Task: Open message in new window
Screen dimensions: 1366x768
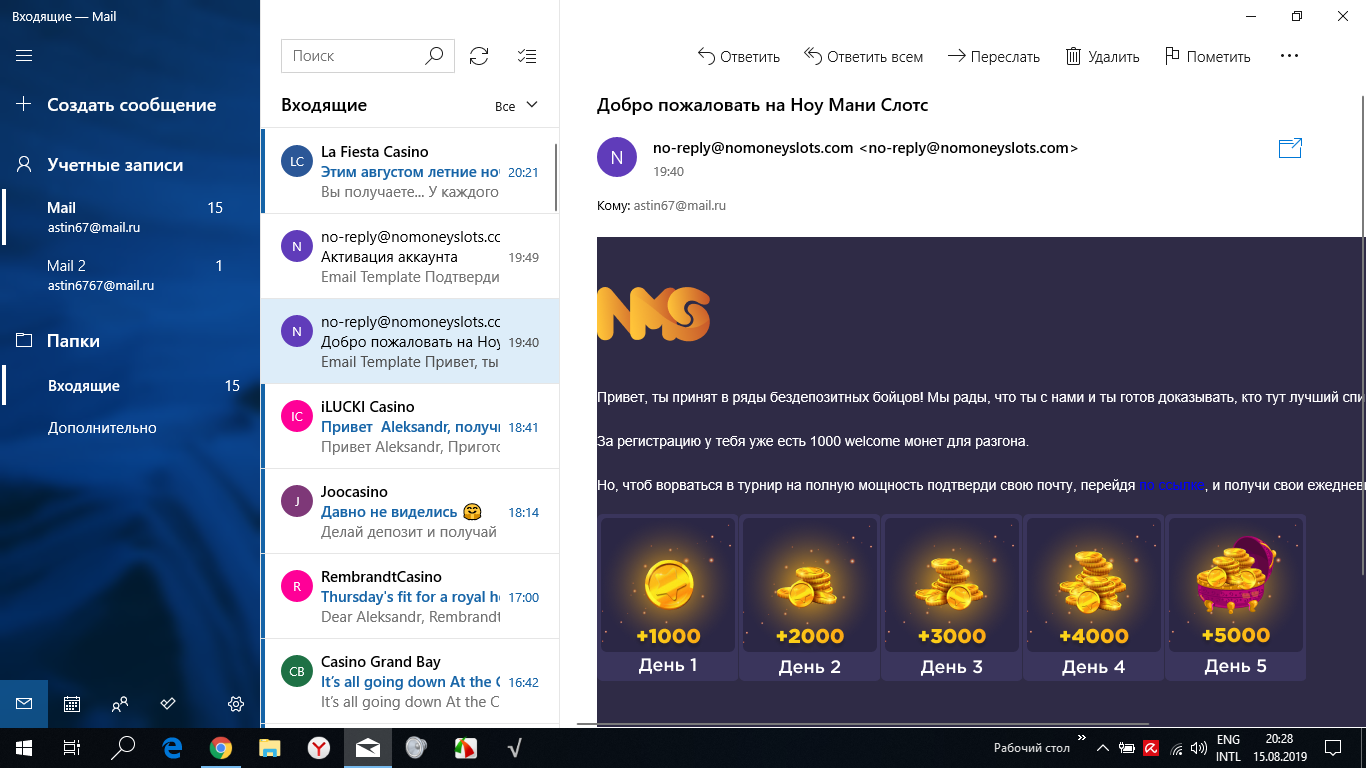Action: 1290,149
